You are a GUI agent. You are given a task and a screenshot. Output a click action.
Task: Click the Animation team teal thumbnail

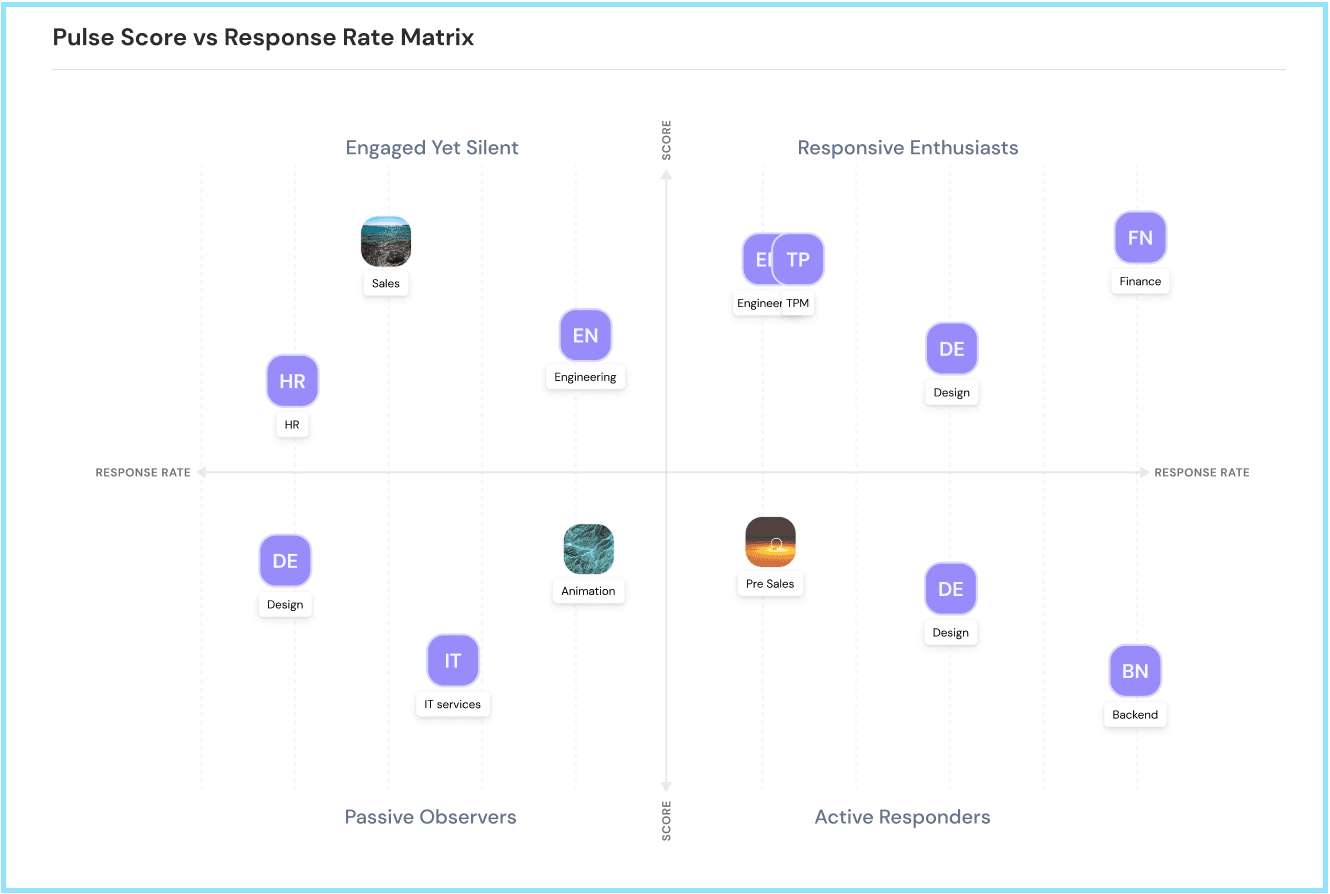tap(588, 549)
